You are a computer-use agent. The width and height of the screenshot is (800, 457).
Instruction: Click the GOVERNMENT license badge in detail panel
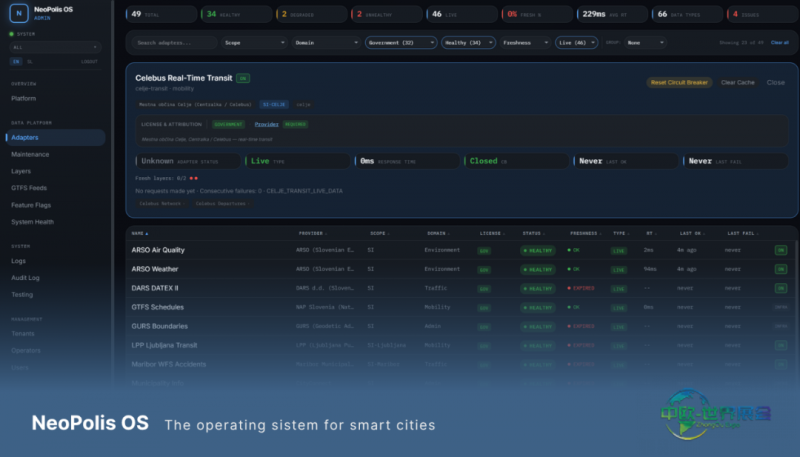[x=228, y=124]
